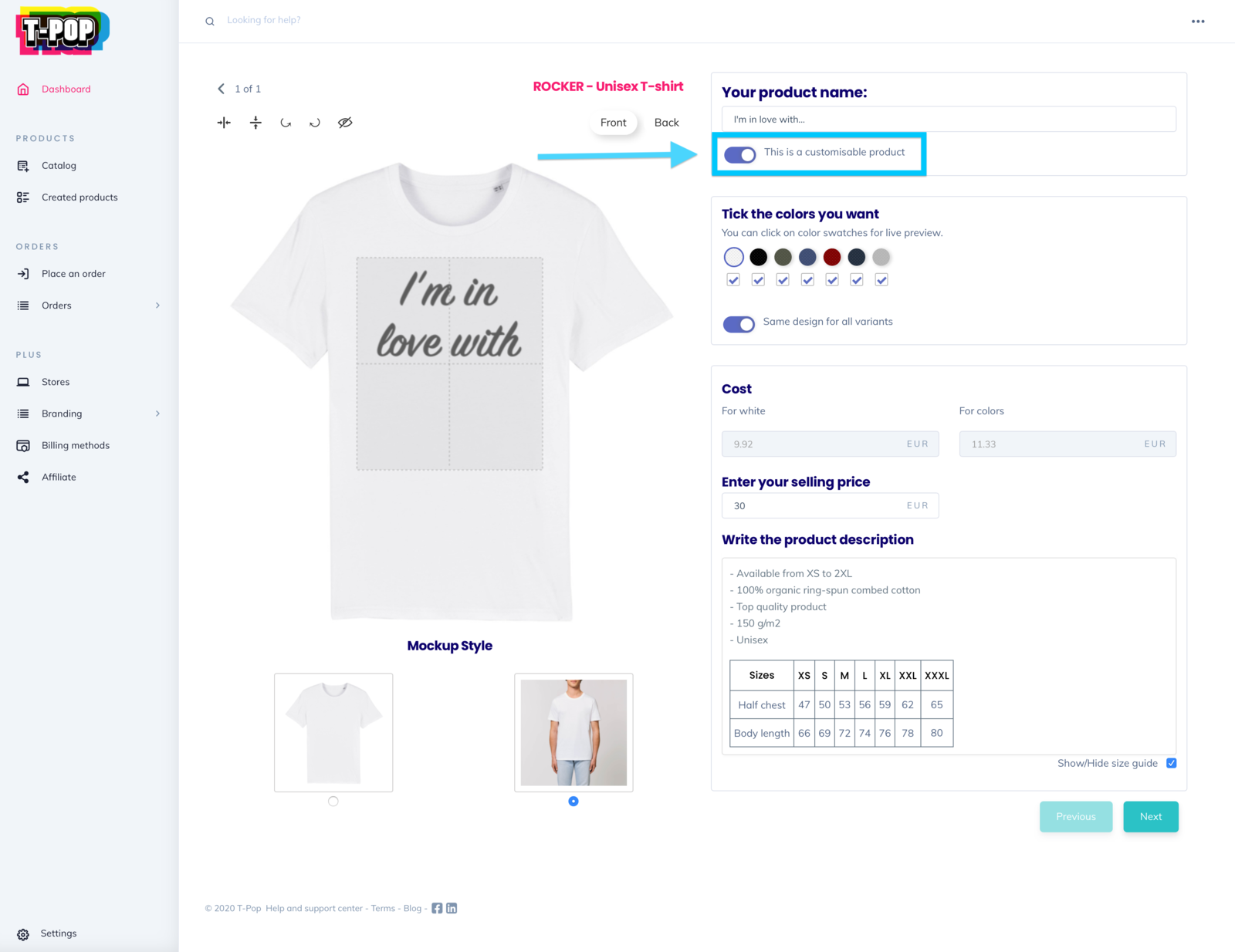The image size is (1235, 952).
Task: Click the center vertically alignment icon
Action: (255, 123)
